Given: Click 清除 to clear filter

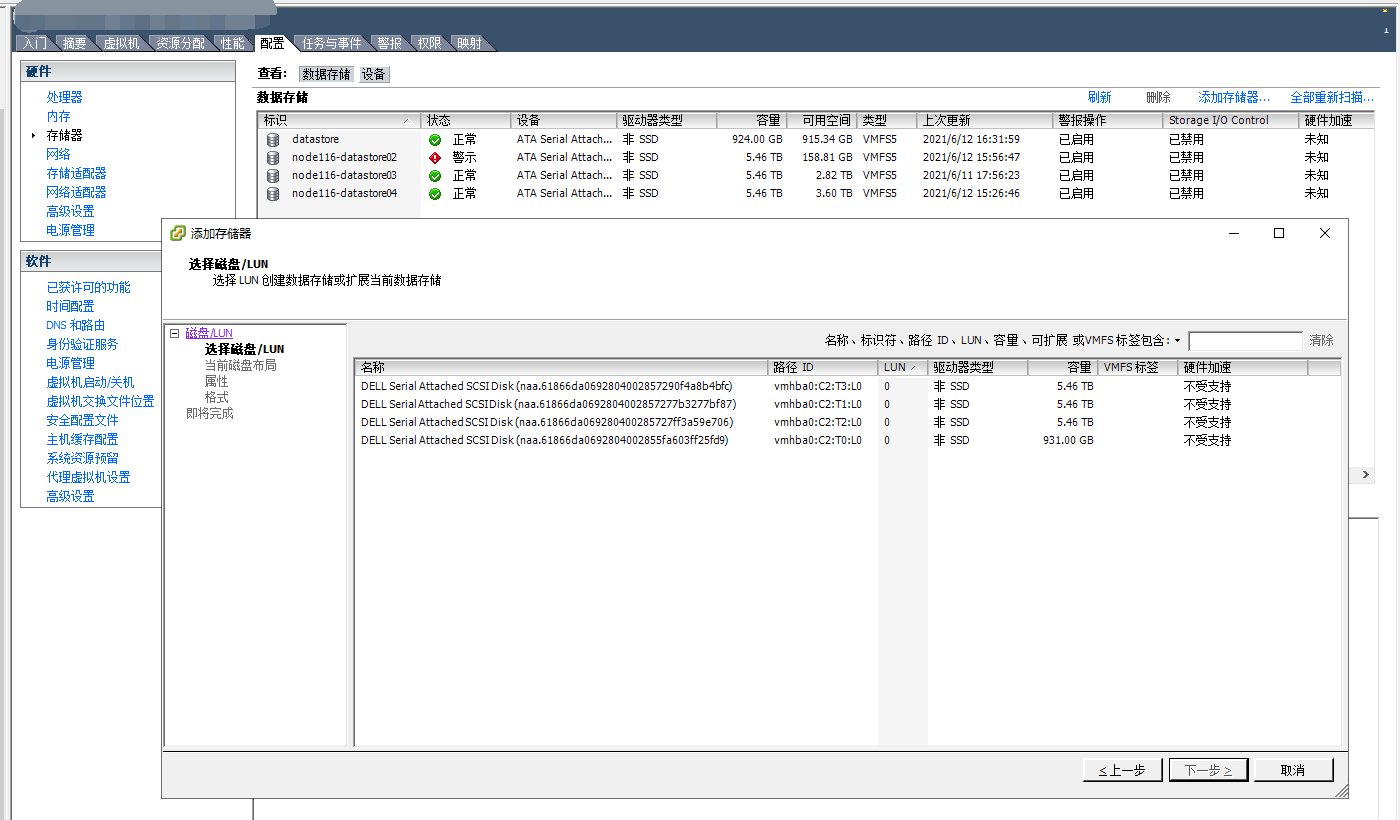Looking at the screenshot, I should (1321, 341).
